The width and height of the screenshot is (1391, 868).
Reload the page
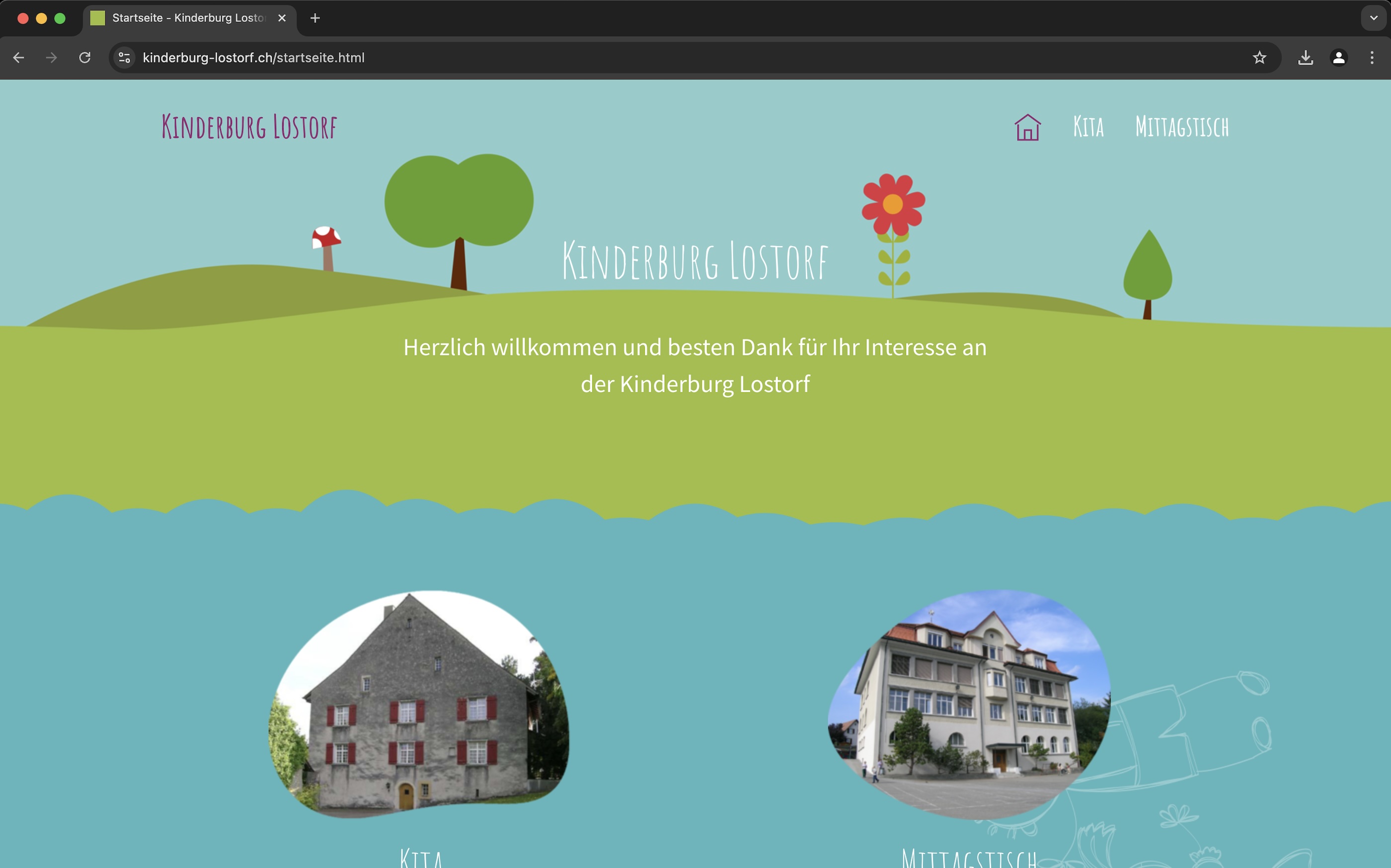[84, 58]
